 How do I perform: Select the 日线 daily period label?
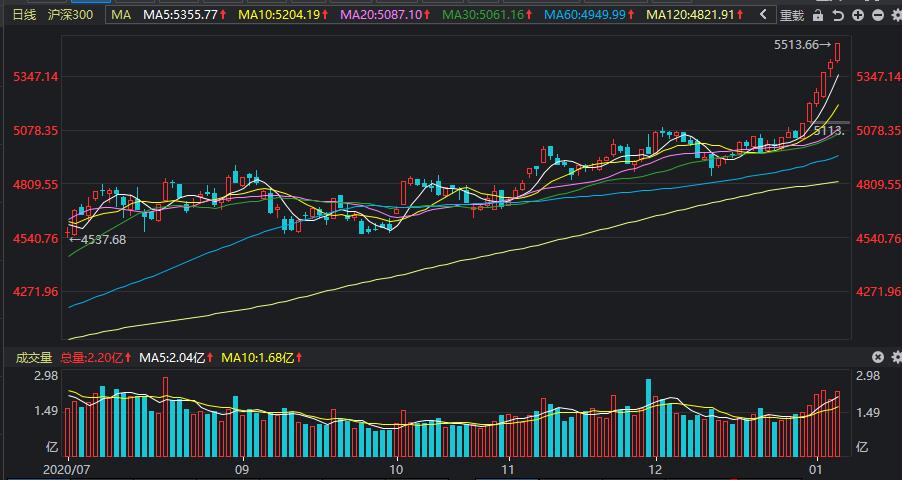pos(24,15)
